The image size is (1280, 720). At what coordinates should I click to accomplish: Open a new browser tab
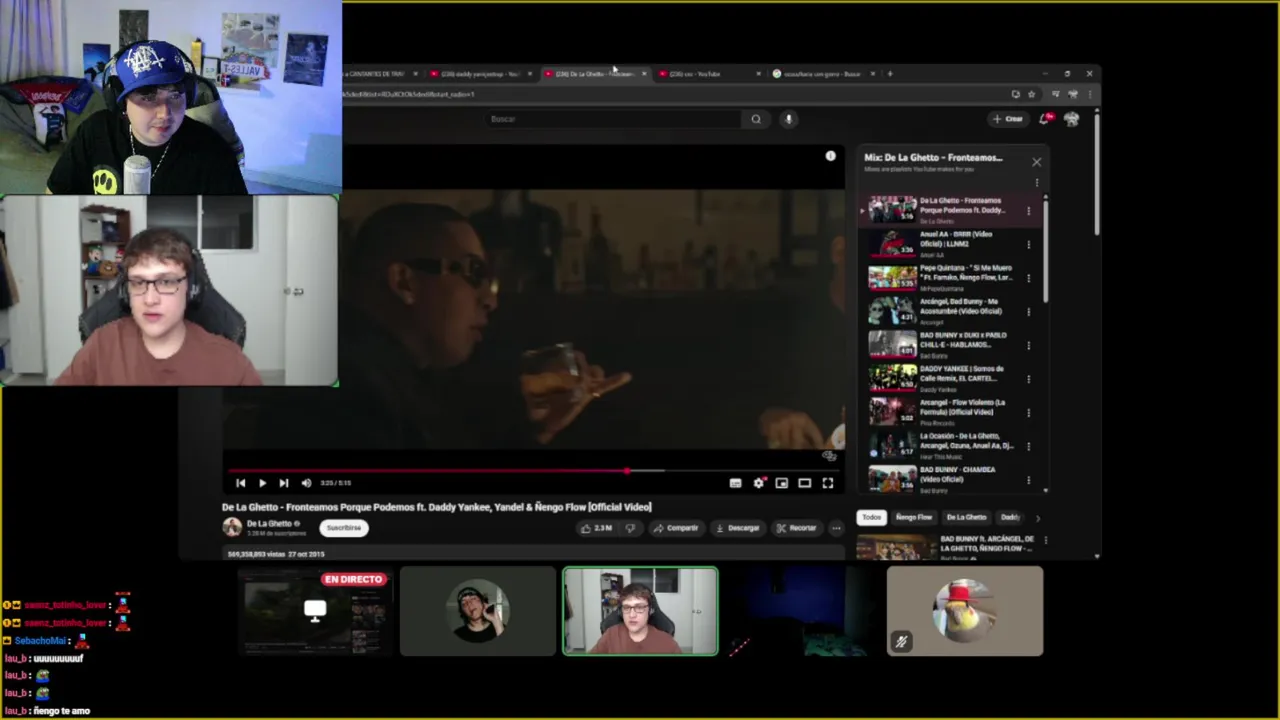(890, 73)
